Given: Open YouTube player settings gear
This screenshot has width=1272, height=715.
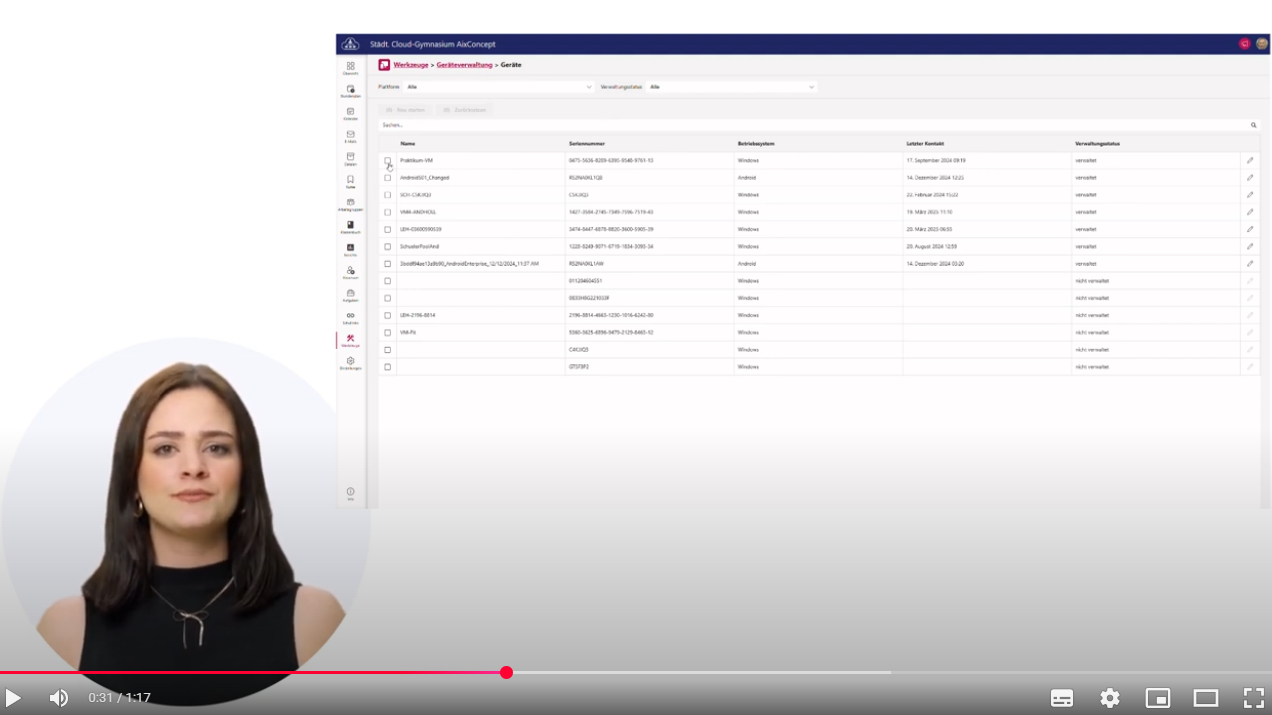Looking at the screenshot, I should pyautogui.click(x=1110, y=698).
